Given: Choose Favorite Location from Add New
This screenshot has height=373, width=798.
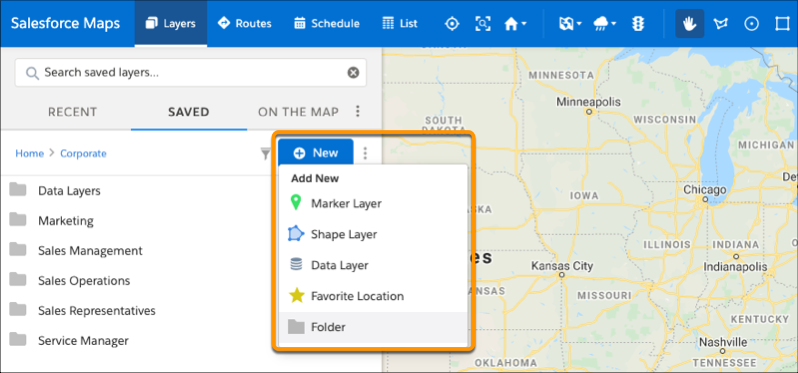Looking at the screenshot, I should tap(373, 296).
